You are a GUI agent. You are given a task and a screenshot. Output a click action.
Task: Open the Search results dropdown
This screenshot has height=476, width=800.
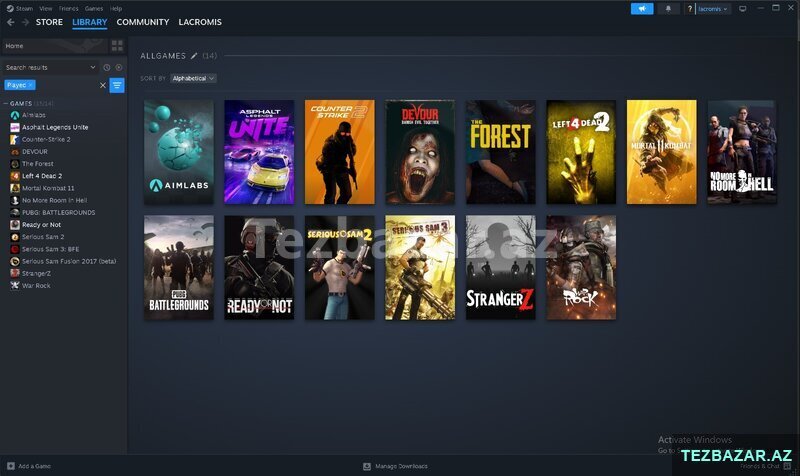(x=51, y=67)
